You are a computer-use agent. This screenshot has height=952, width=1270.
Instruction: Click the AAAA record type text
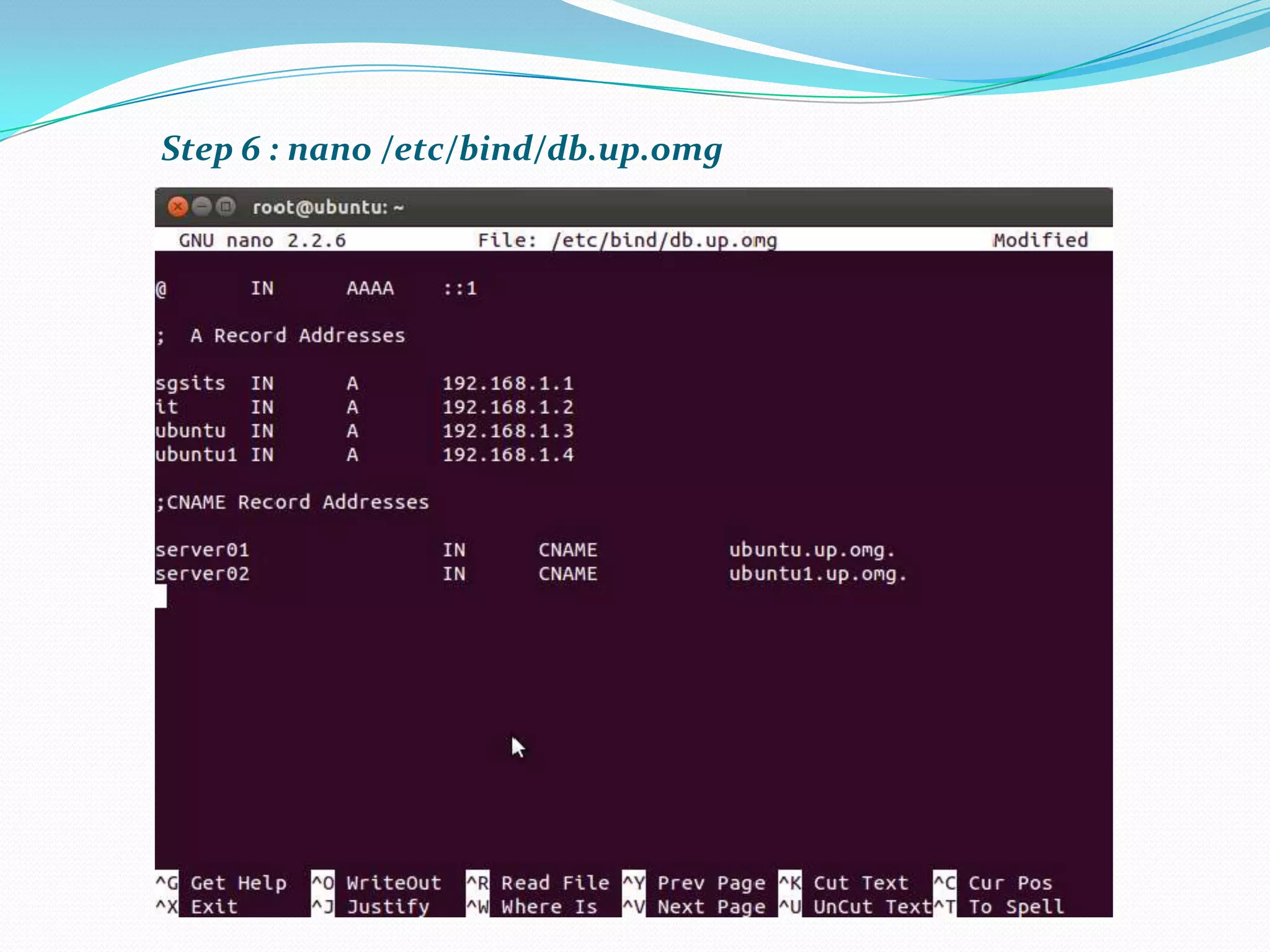[x=370, y=288]
